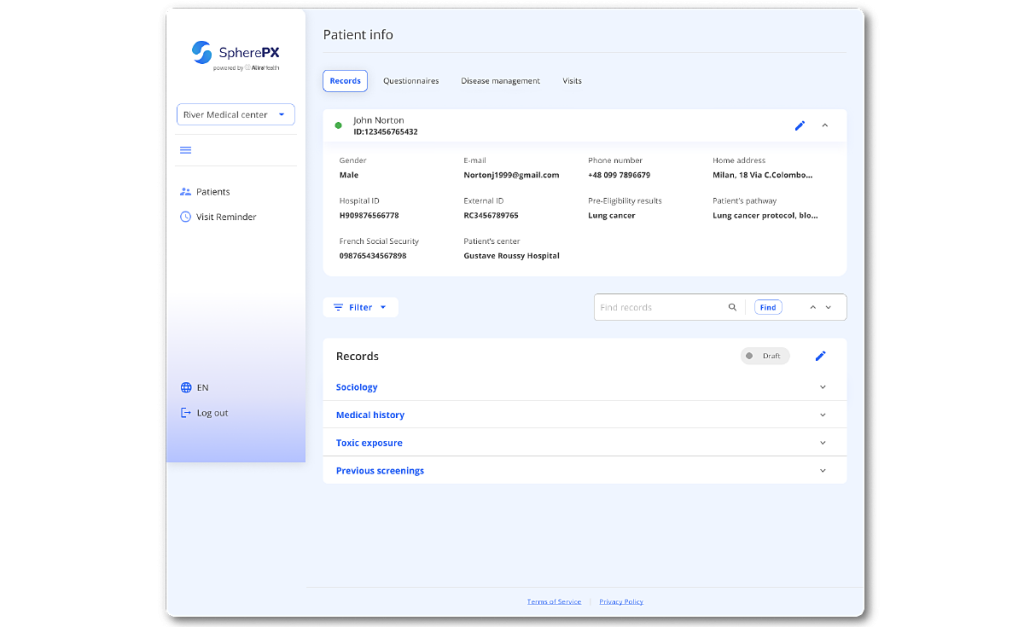Collapse the John Norton patient card
The image size is (1024, 627).
click(825, 125)
